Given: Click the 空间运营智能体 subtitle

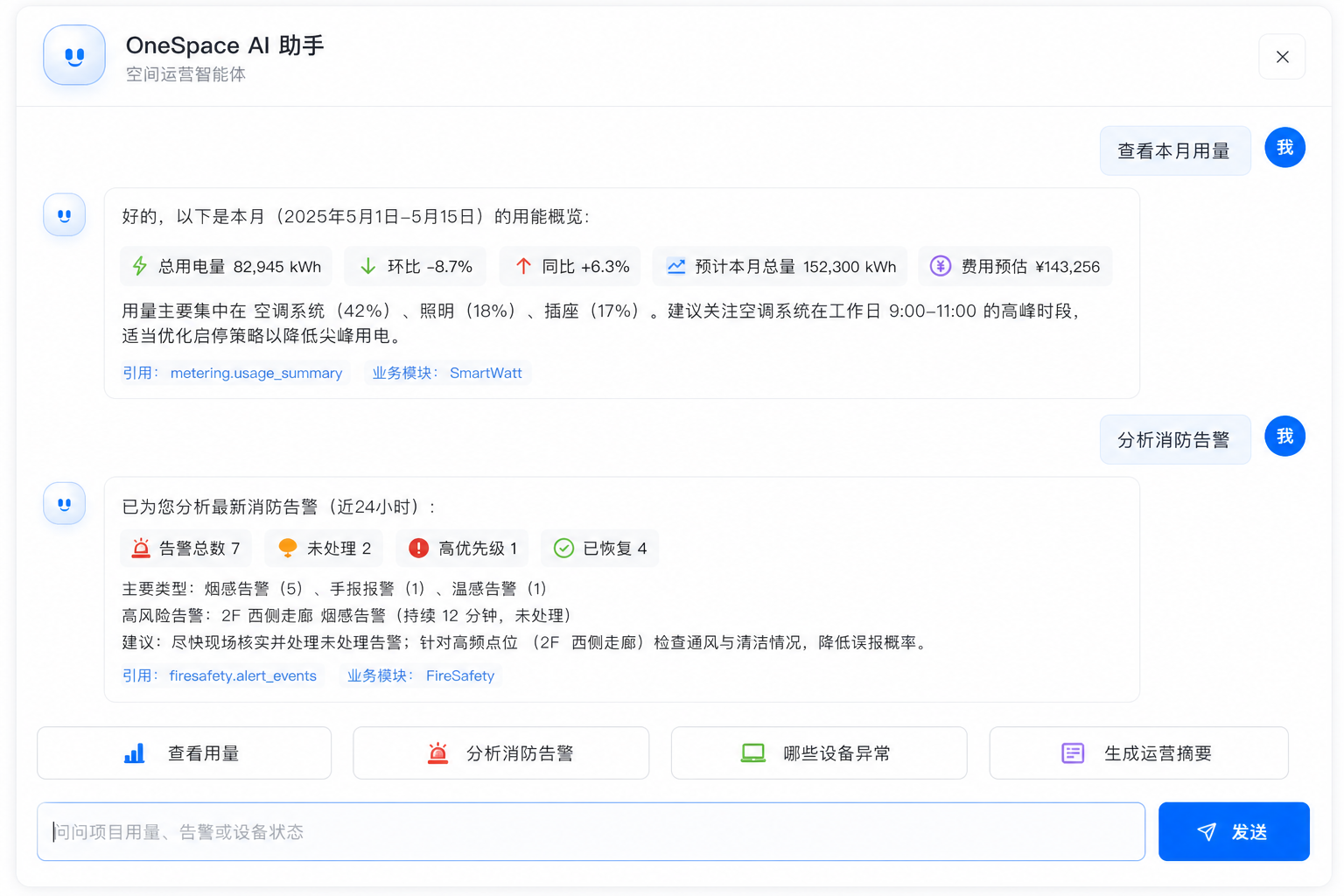Looking at the screenshot, I should [185, 74].
